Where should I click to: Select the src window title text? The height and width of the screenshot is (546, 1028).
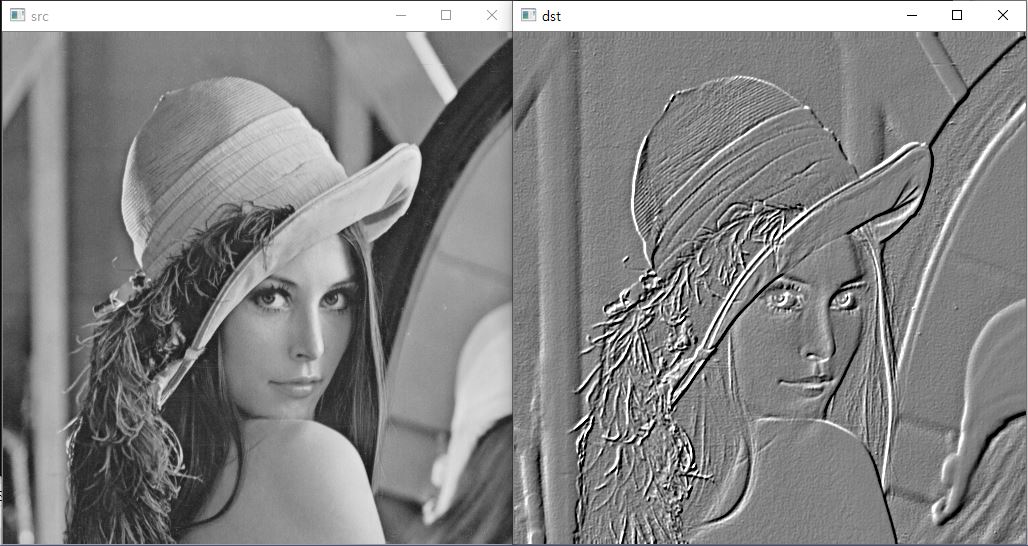[x=39, y=16]
